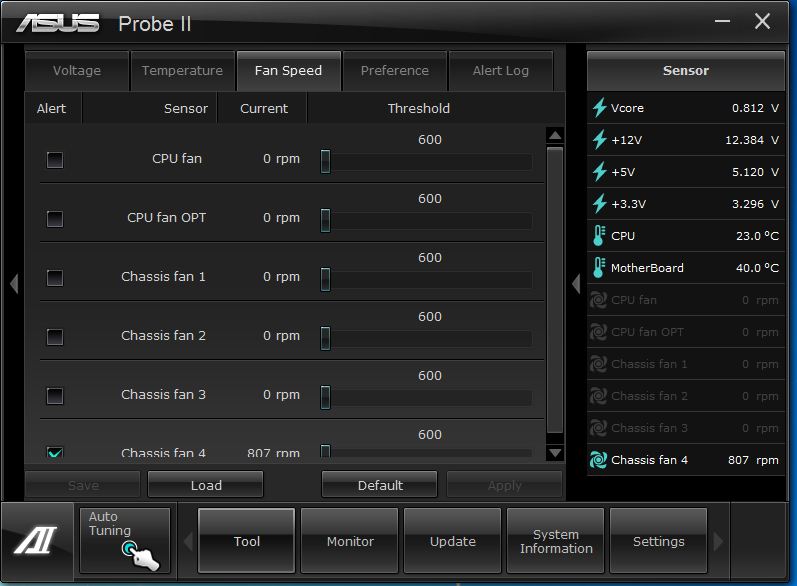Click the Chassis fan 2 threshold slider handle
This screenshot has width=797, height=586.
(x=325, y=338)
